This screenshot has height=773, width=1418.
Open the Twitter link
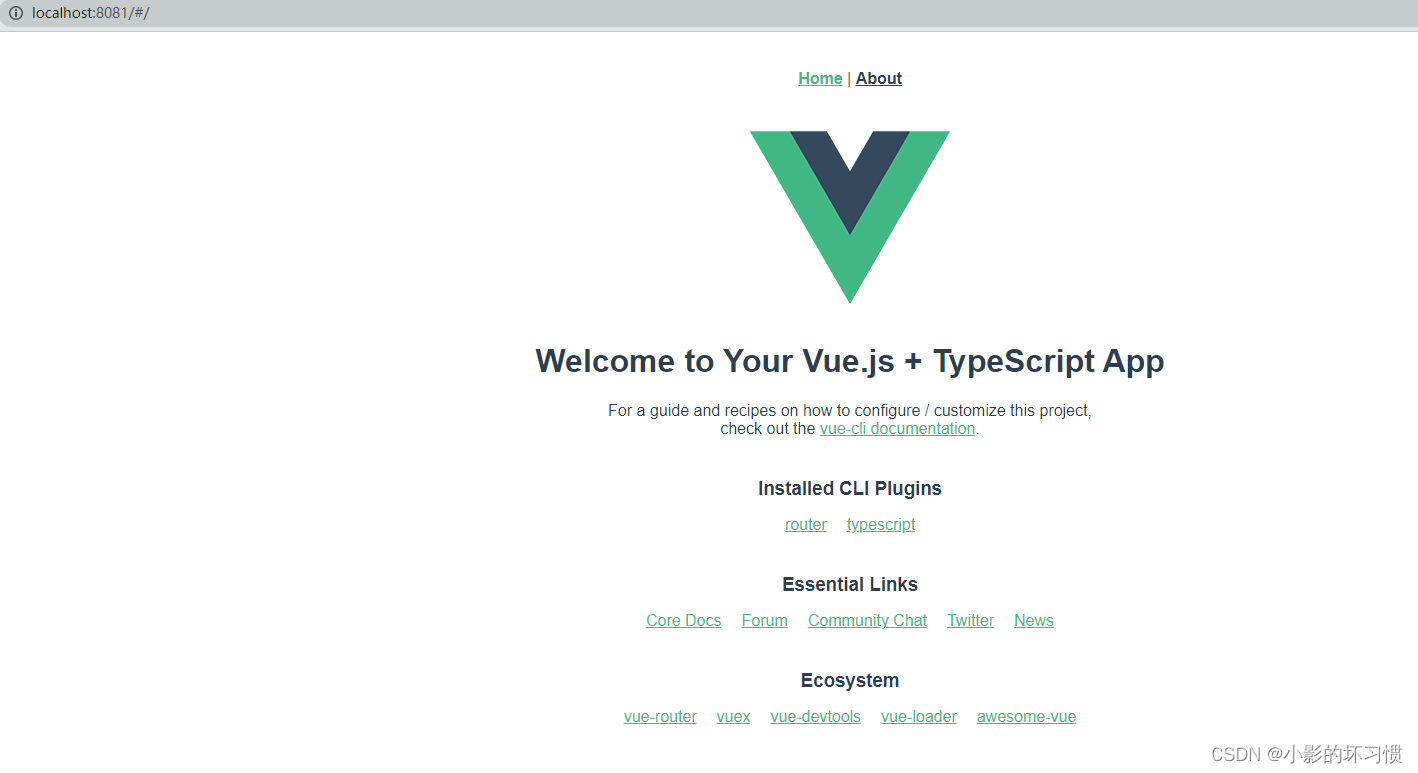coord(969,620)
